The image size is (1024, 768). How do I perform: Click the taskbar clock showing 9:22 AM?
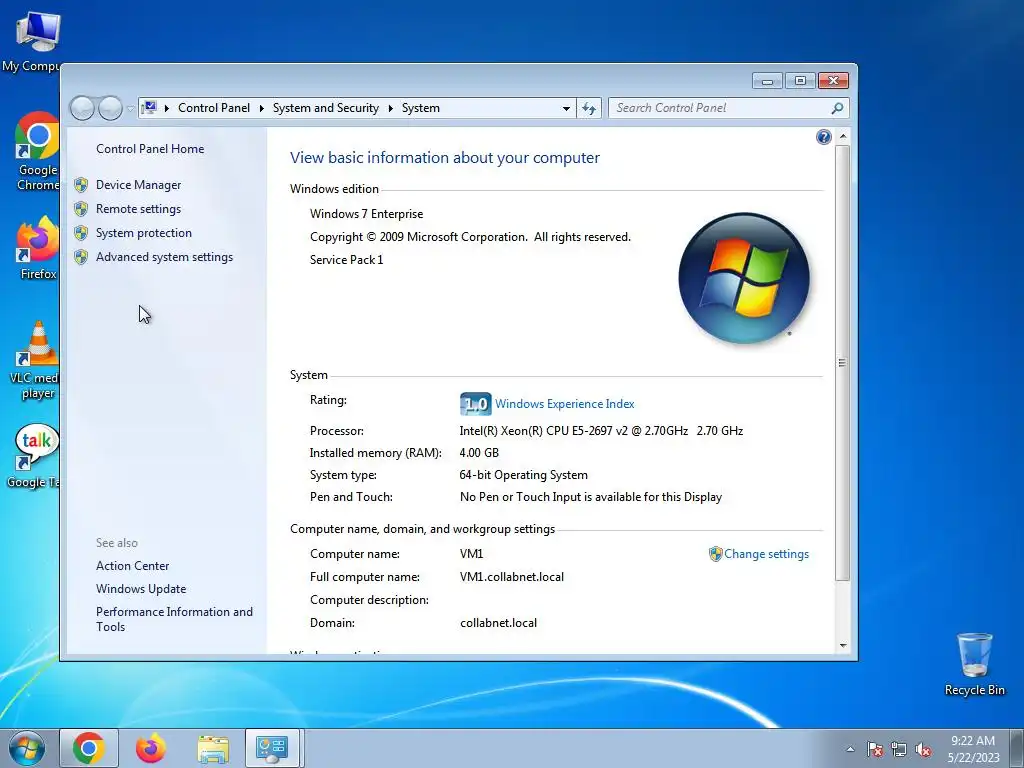(x=973, y=749)
